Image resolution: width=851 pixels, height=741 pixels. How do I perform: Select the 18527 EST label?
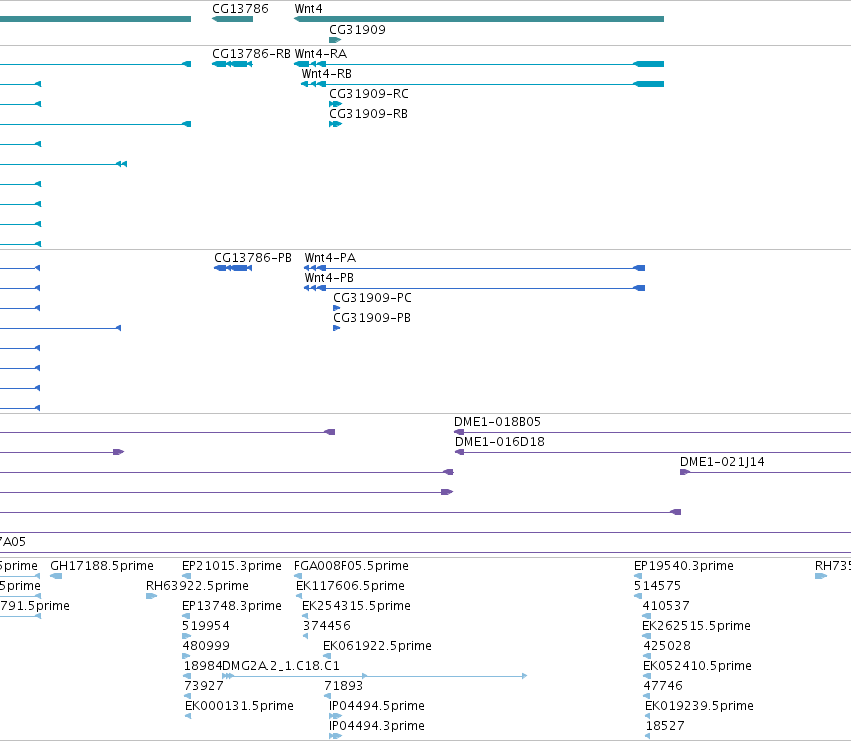tap(665, 726)
